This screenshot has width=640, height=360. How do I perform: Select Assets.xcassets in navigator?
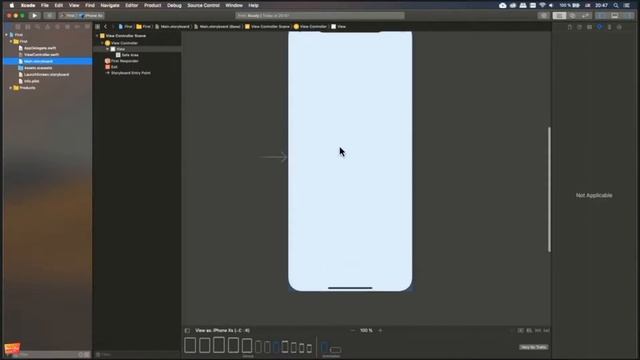pos(38,68)
